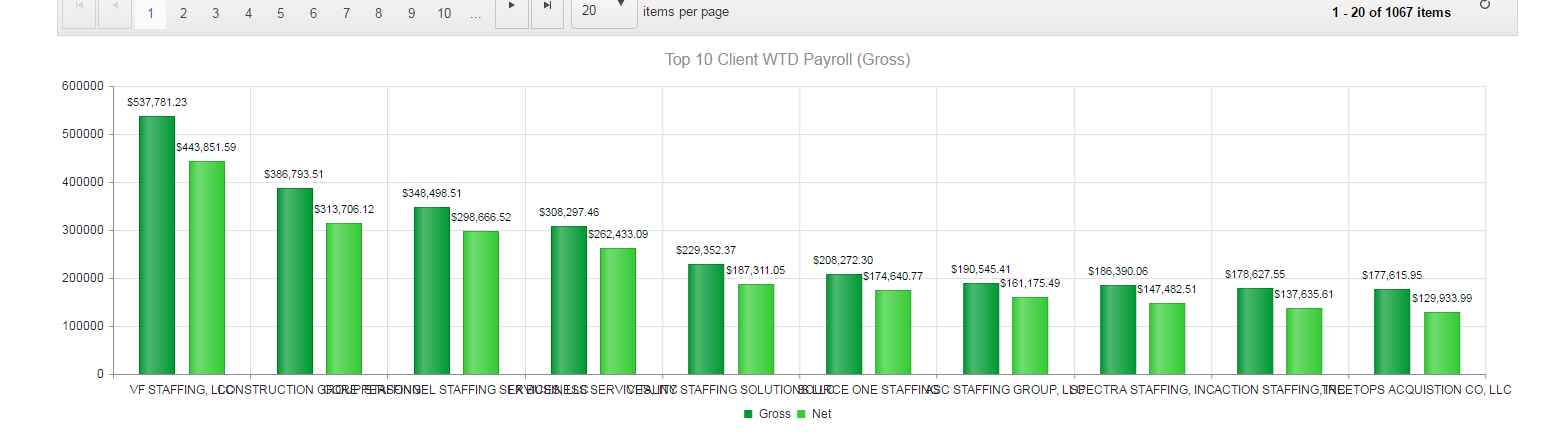Click the SPECTRA STAFFING, INC axis label
1553x436 pixels.
point(1143,389)
